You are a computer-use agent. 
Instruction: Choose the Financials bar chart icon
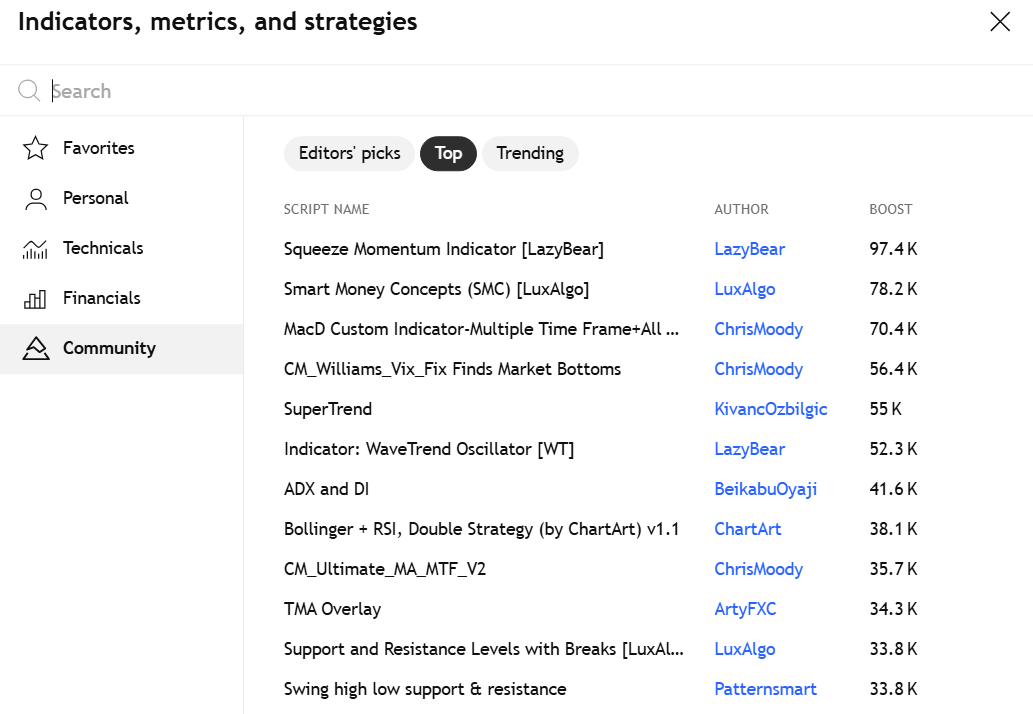[x=35, y=298]
